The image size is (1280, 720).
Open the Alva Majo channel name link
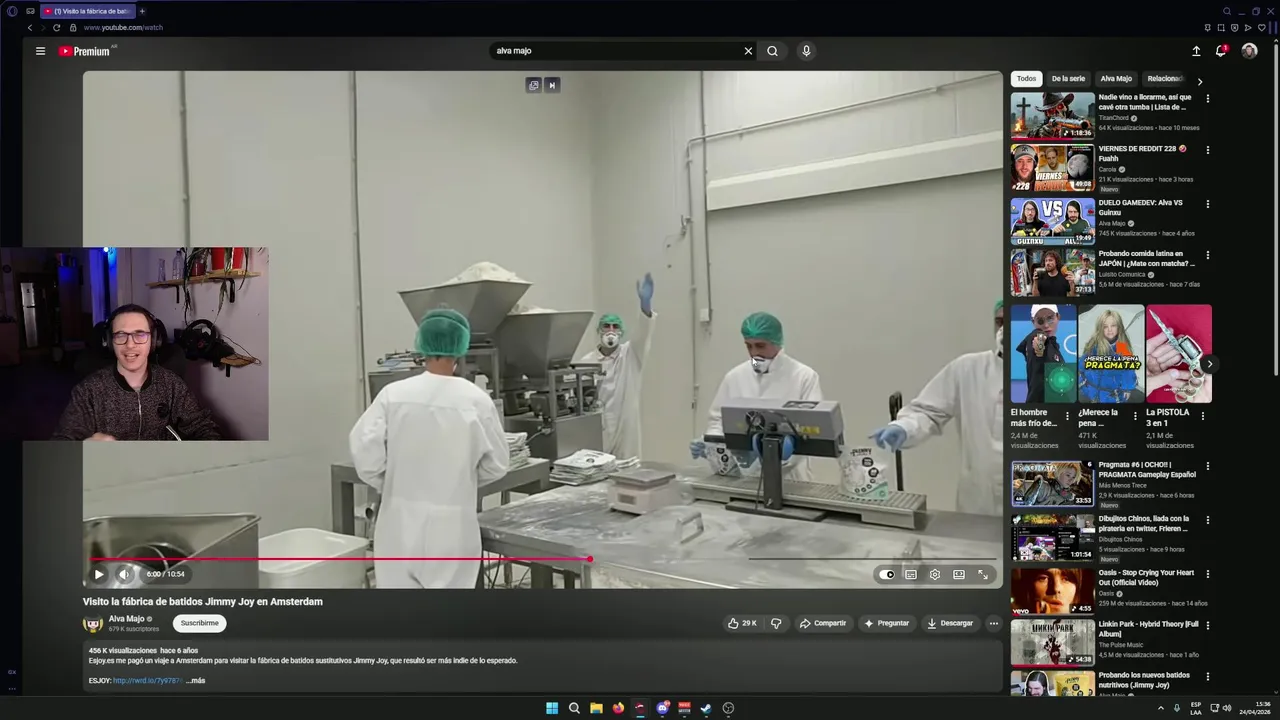(126, 619)
